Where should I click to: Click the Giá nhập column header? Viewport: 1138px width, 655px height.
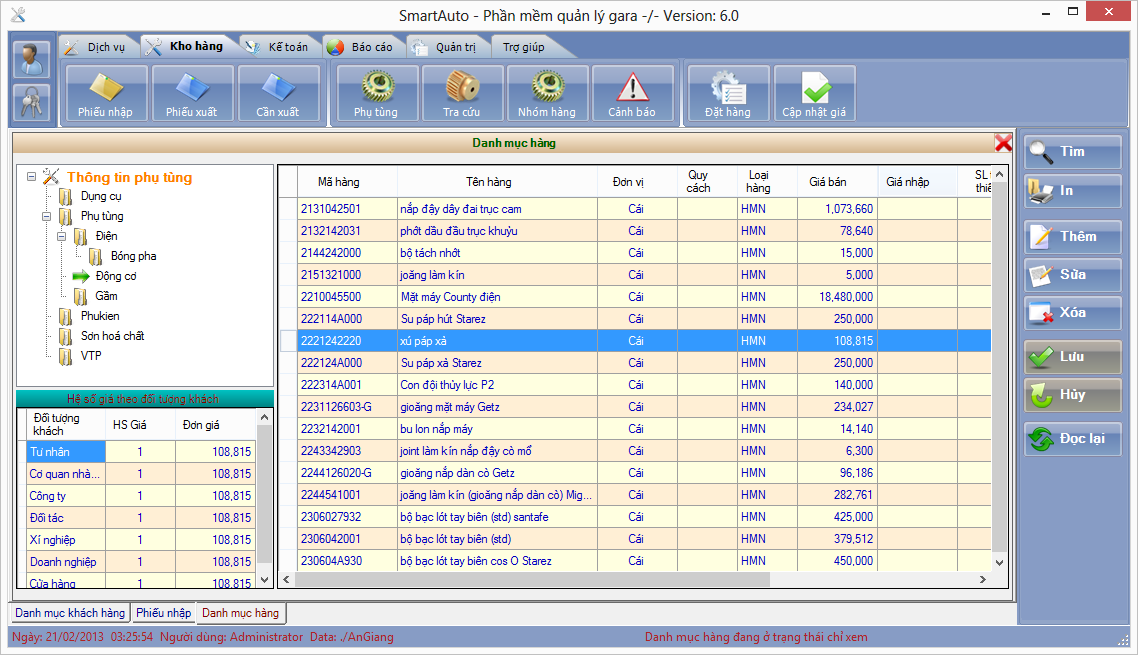pyautogui.click(x=907, y=182)
